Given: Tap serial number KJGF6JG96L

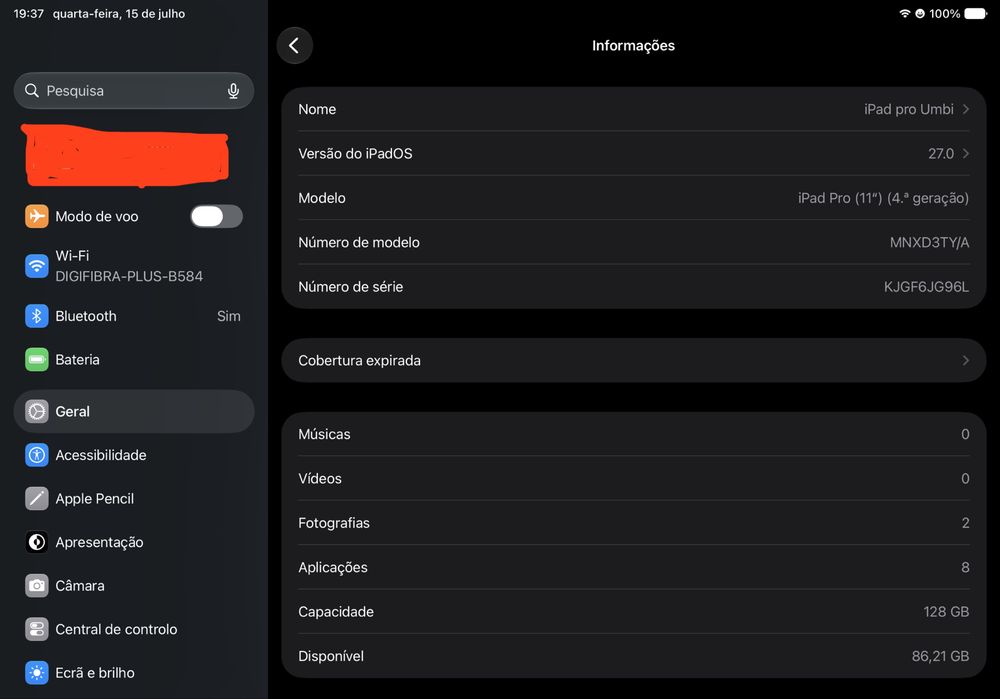Looking at the screenshot, I should [926, 287].
